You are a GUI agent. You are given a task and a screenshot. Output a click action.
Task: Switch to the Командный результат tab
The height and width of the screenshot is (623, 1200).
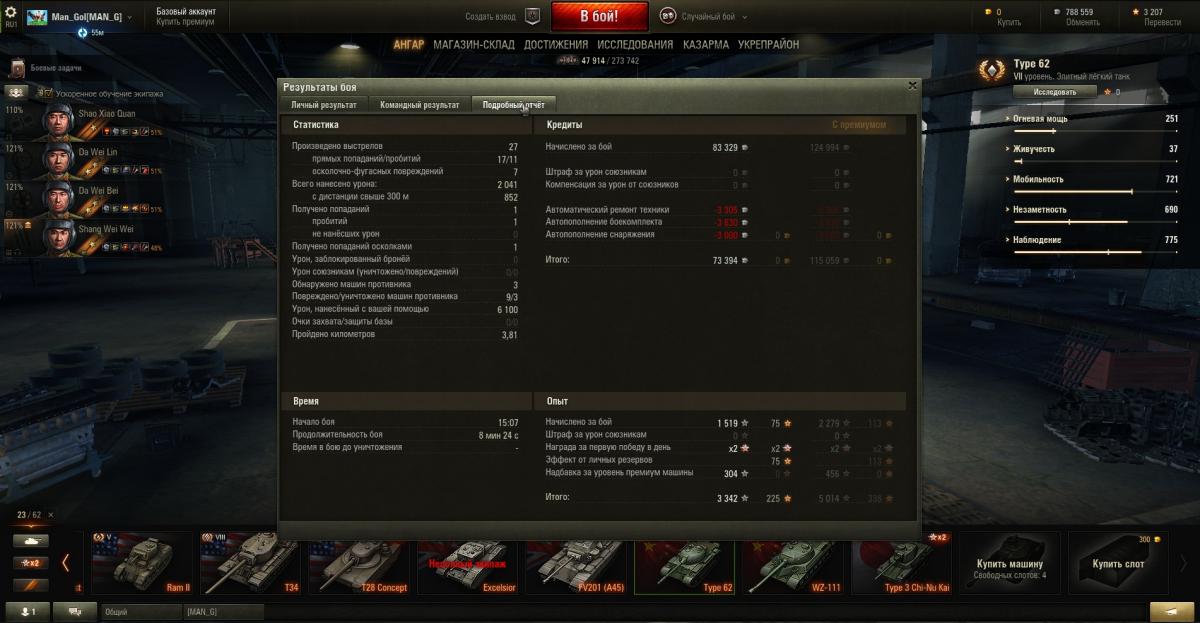coord(419,104)
